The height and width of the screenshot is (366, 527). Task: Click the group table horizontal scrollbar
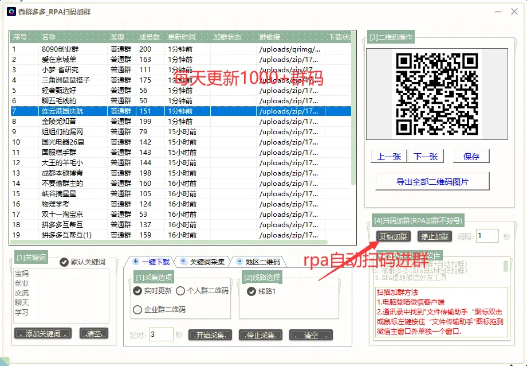pos(169,242)
